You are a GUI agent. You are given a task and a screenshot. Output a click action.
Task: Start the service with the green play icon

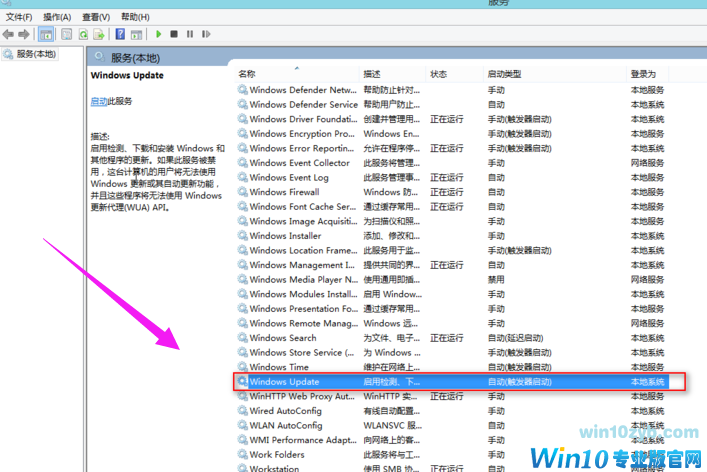[158, 34]
